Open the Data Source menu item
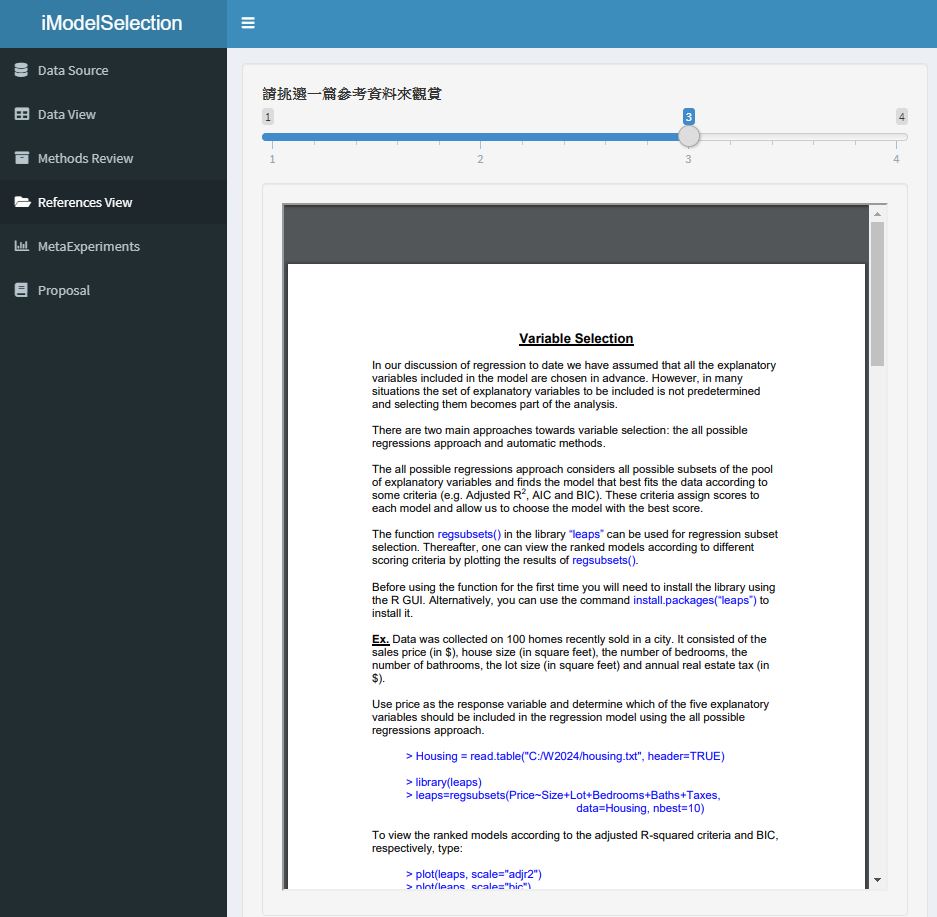 pos(114,70)
